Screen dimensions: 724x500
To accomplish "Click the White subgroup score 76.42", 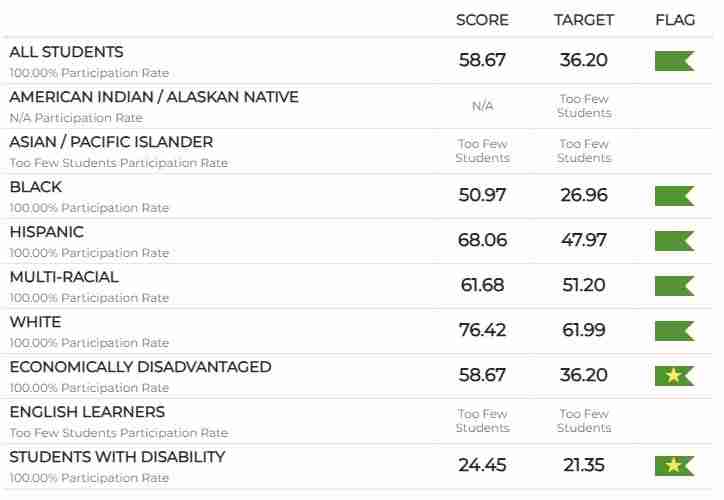I will tap(482, 330).
